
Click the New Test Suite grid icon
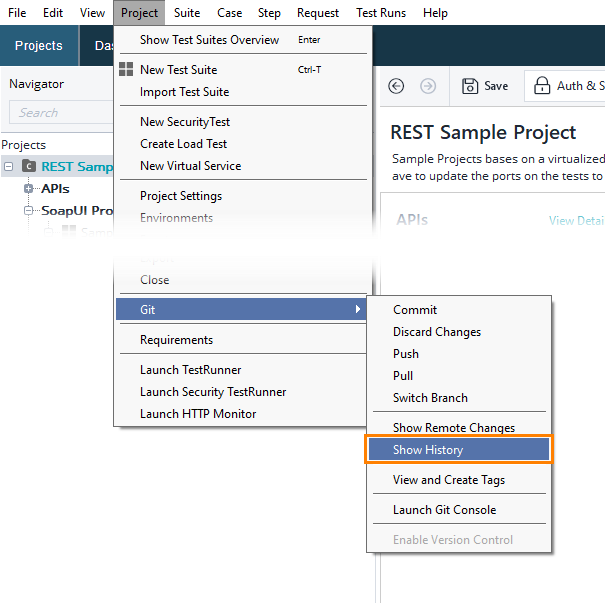(126, 69)
